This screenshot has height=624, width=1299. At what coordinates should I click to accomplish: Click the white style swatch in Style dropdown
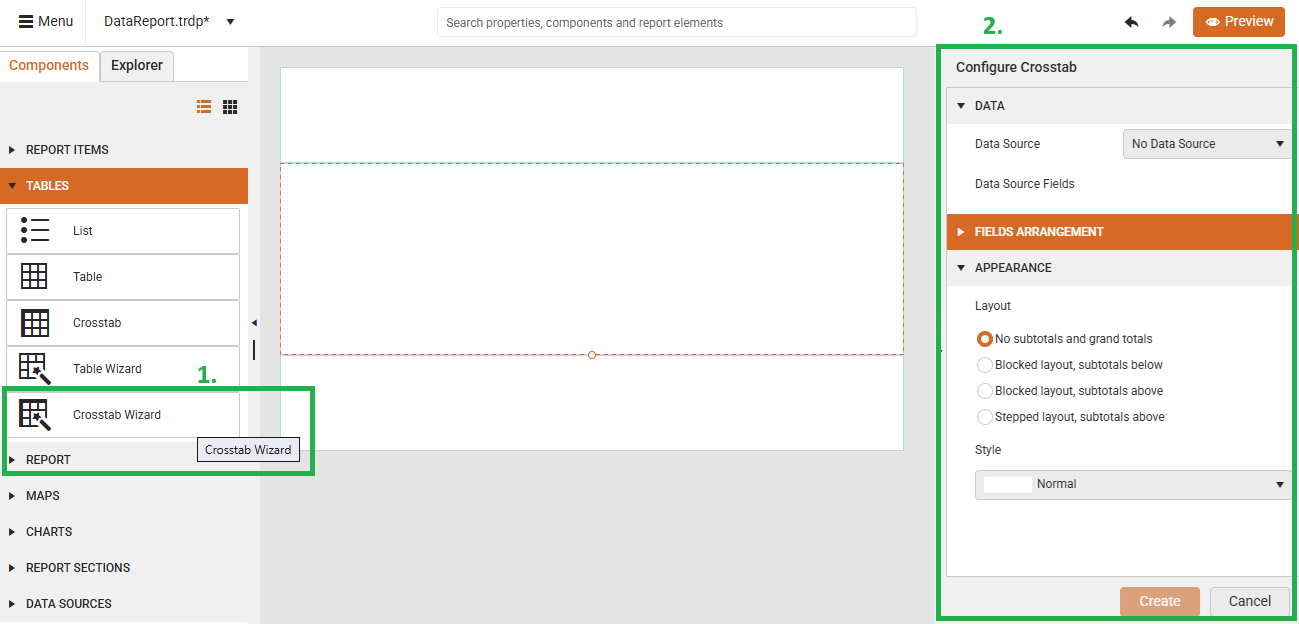[1007, 484]
